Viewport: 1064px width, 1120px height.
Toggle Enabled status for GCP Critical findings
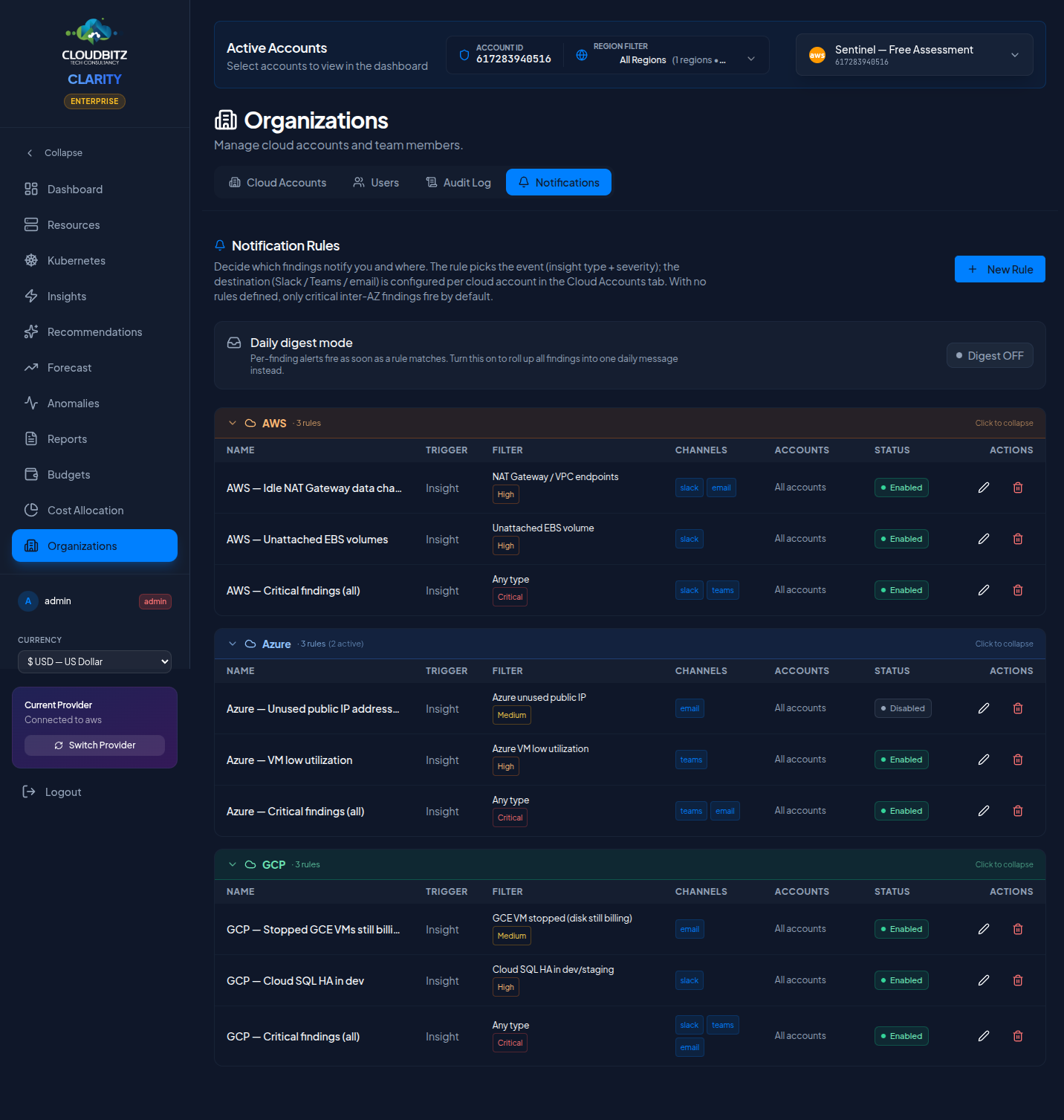[901, 1036]
